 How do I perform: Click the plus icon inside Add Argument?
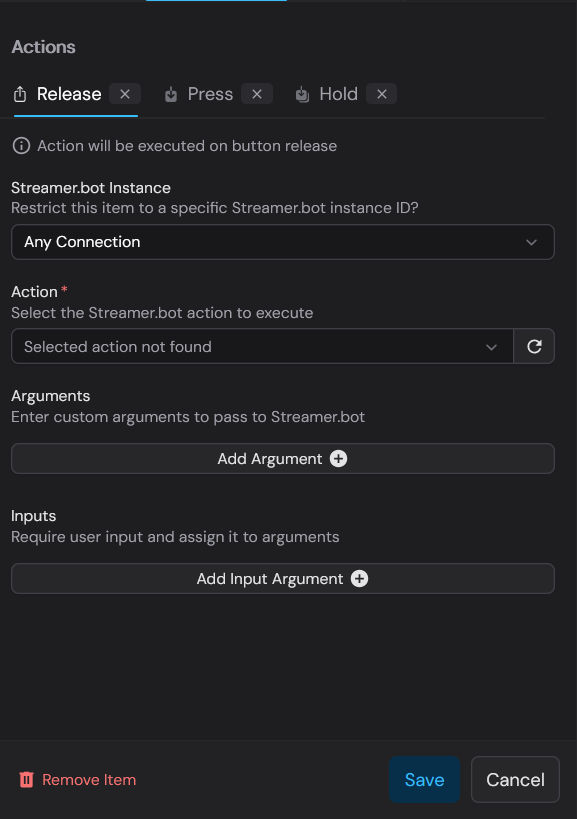click(x=338, y=458)
